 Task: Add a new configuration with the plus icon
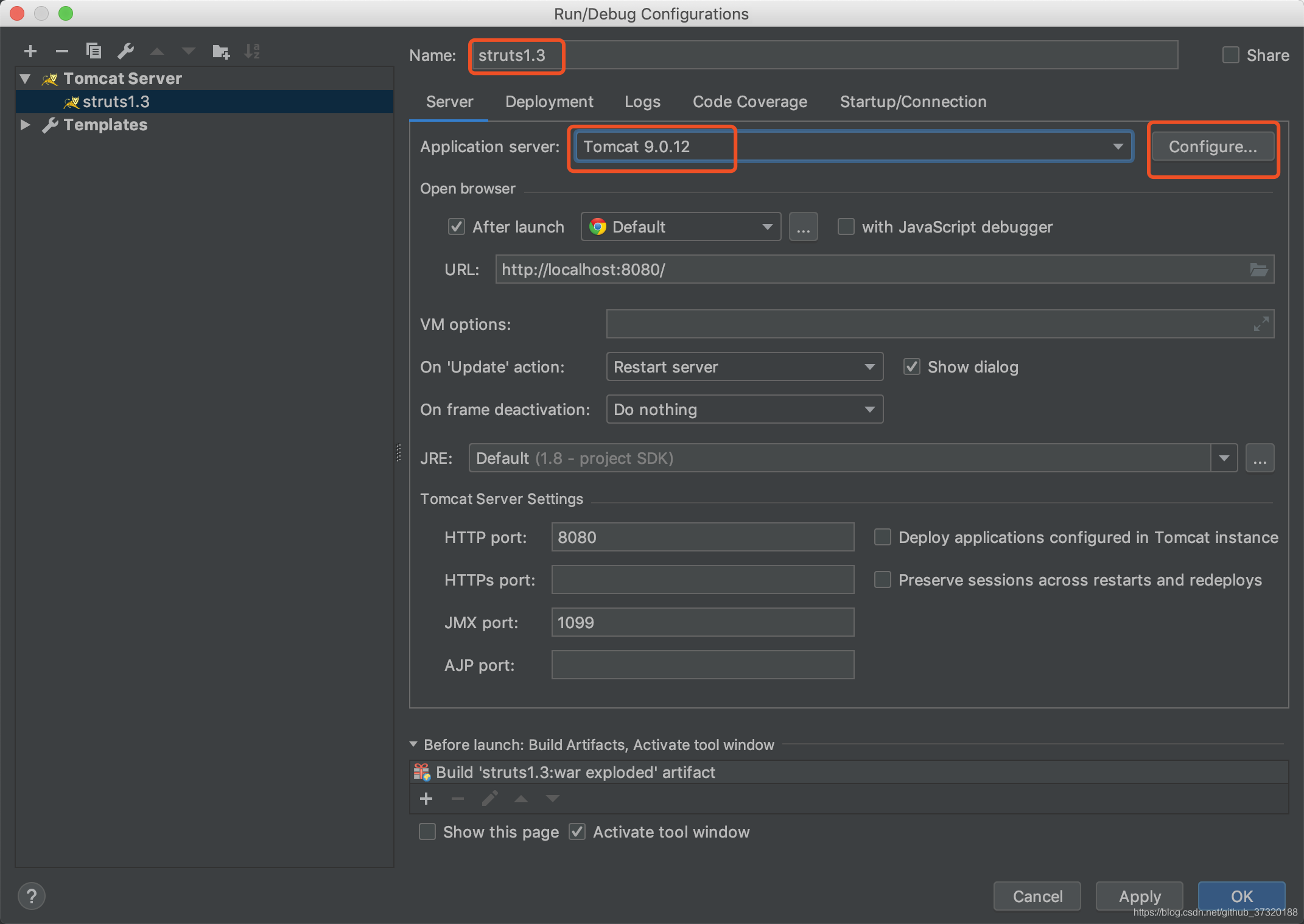(30, 52)
